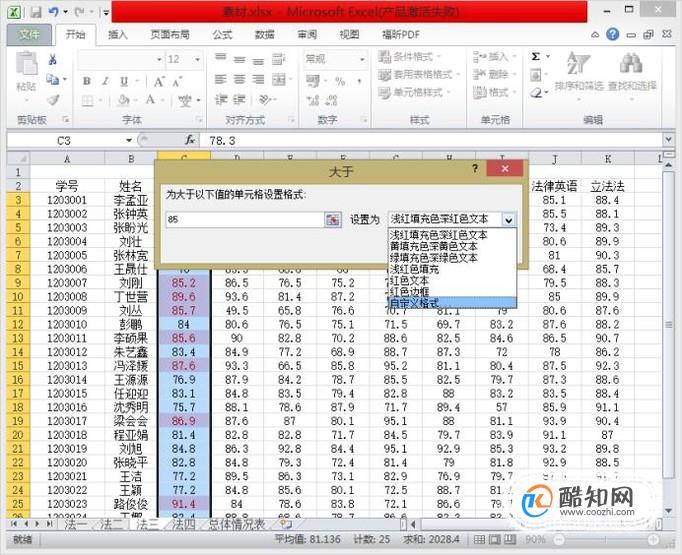Image resolution: width=682 pixels, height=555 pixels.
Task: Click the Format Painter brush icon
Action: click(x=53, y=100)
